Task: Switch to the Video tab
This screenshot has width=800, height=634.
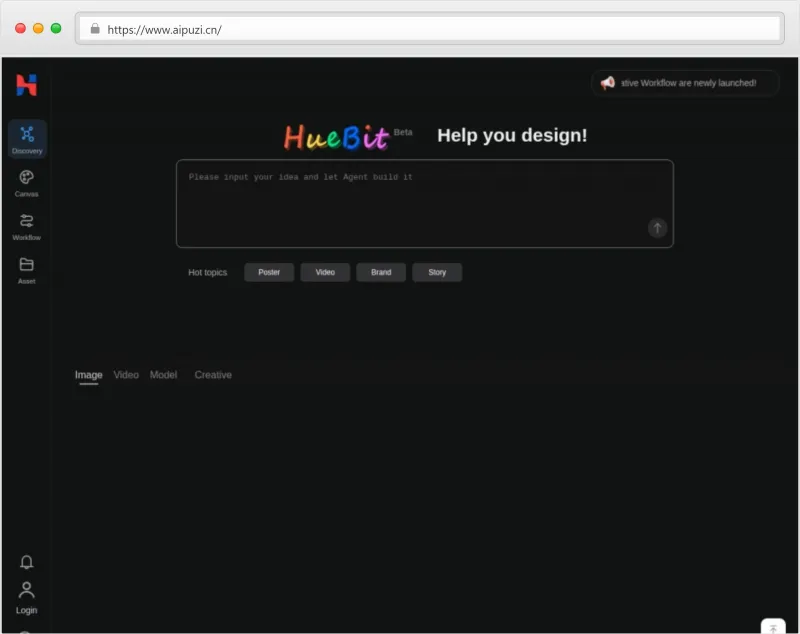Action: [125, 374]
